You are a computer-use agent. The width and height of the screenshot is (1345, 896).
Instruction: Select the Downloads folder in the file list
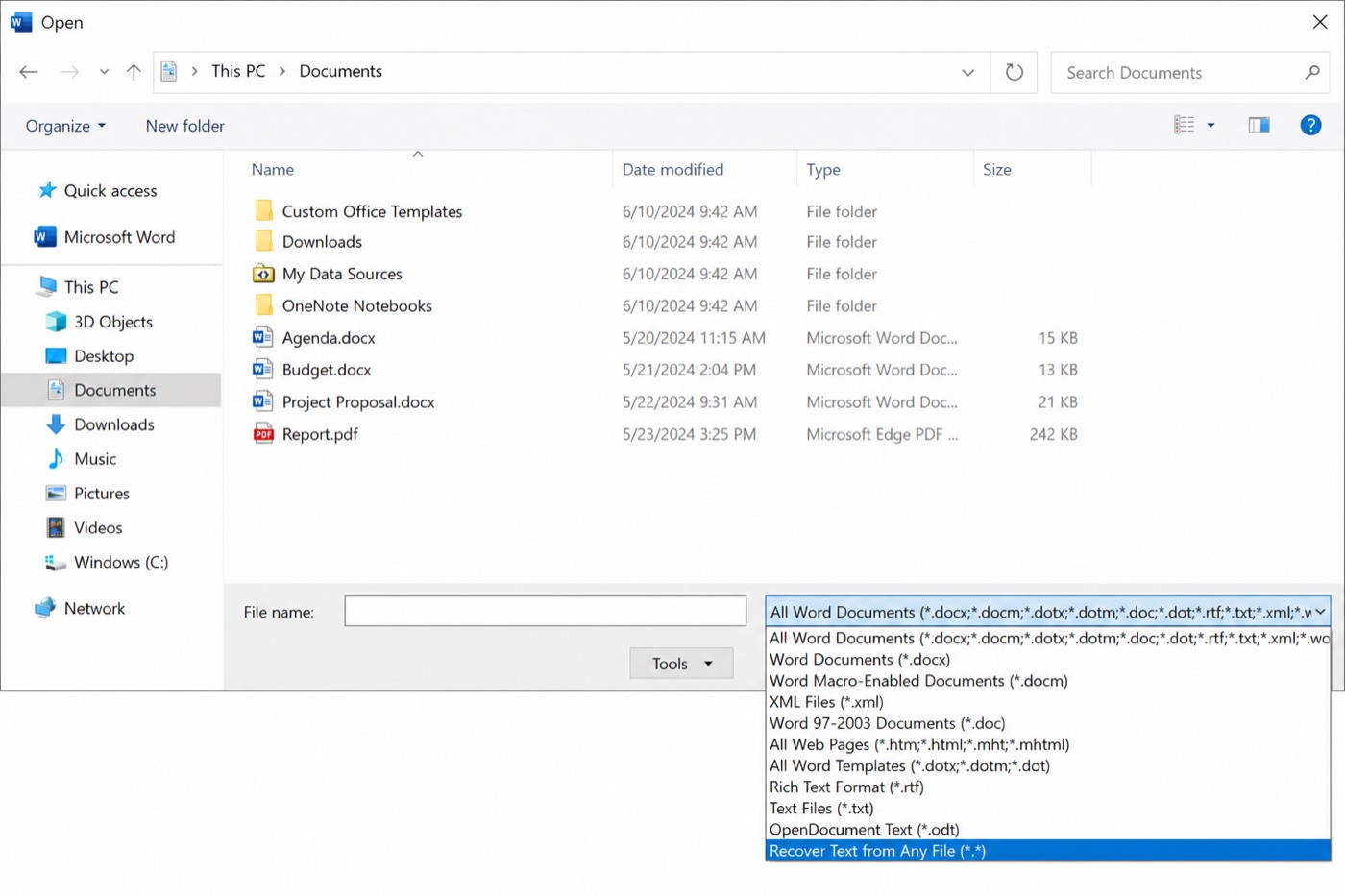coord(322,242)
